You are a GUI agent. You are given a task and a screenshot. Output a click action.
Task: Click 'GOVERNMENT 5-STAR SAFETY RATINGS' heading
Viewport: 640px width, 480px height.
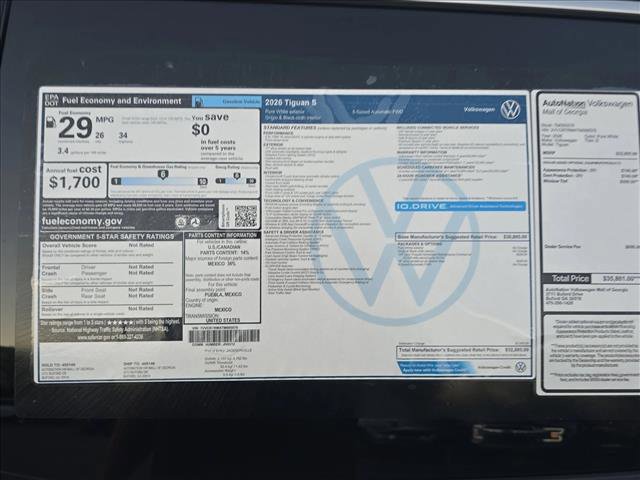coord(111,237)
